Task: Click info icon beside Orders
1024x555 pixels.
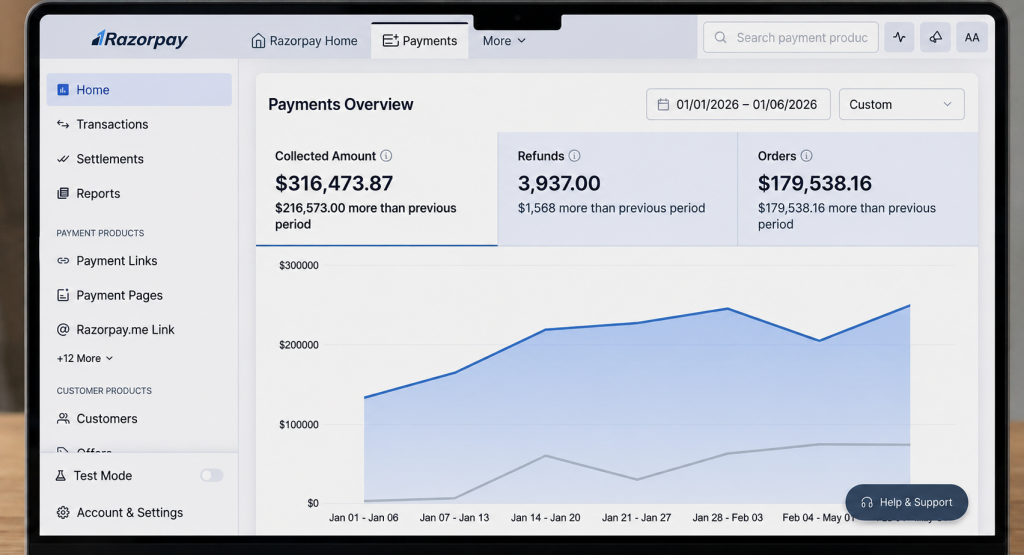Action: [807, 155]
